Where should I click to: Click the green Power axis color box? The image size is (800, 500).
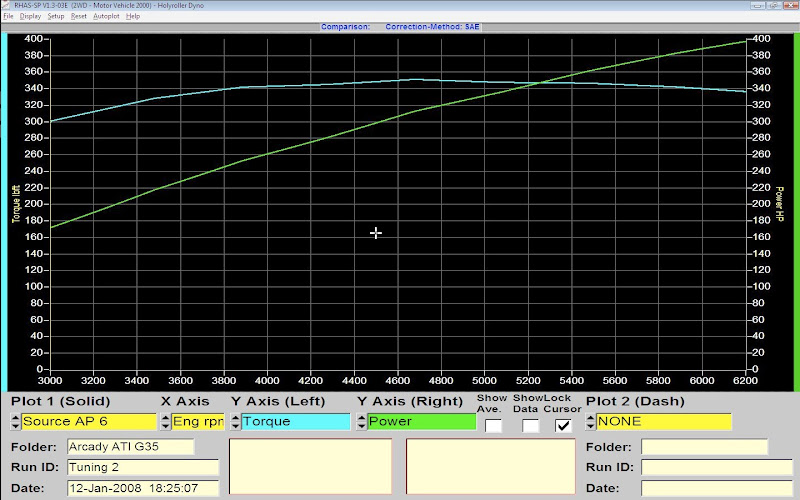(x=421, y=421)
